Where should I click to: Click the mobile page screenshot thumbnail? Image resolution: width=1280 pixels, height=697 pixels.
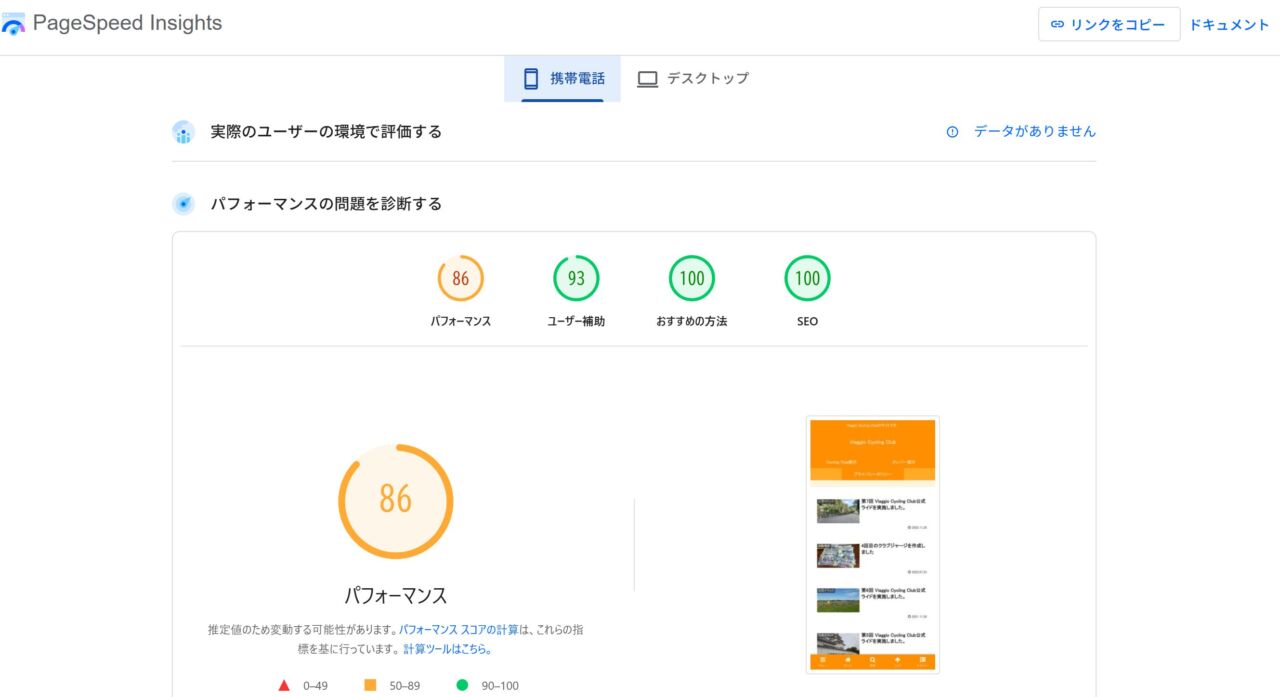coord(872,544)
